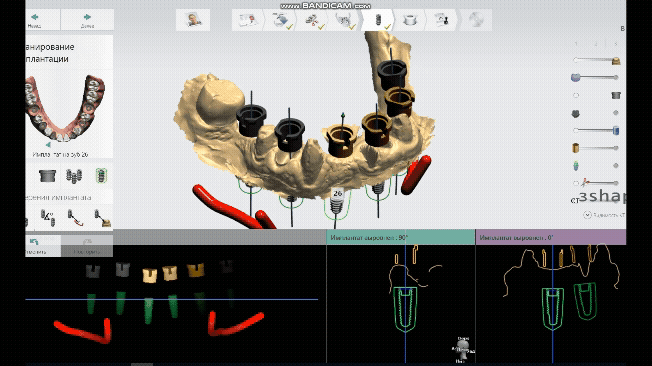Click the blue cylinder icon on slider
The height and width of the screenshot is (366, 652).
click(x=616, y=130)
